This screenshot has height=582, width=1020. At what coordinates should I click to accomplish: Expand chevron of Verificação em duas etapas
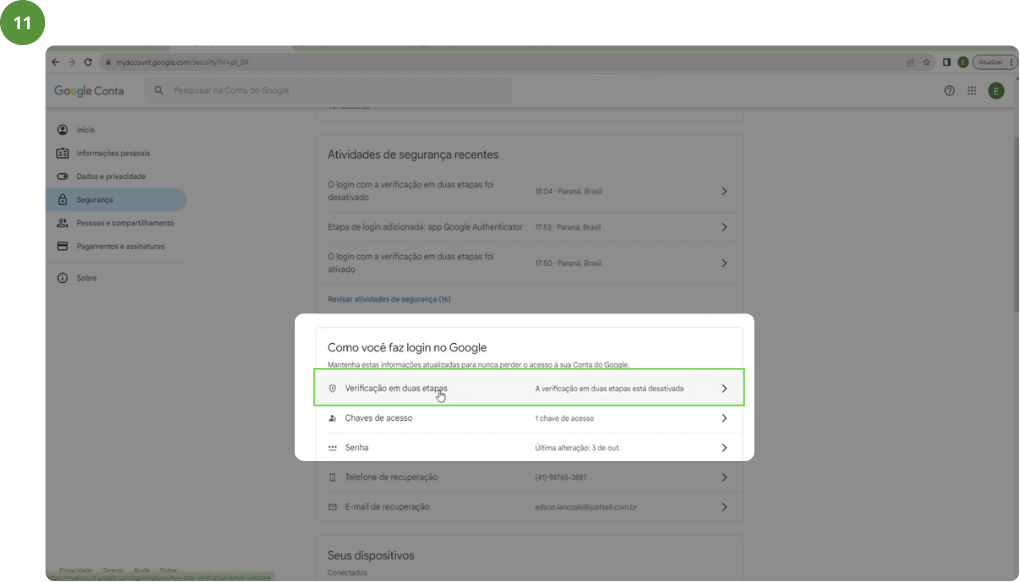pos(724,388)
